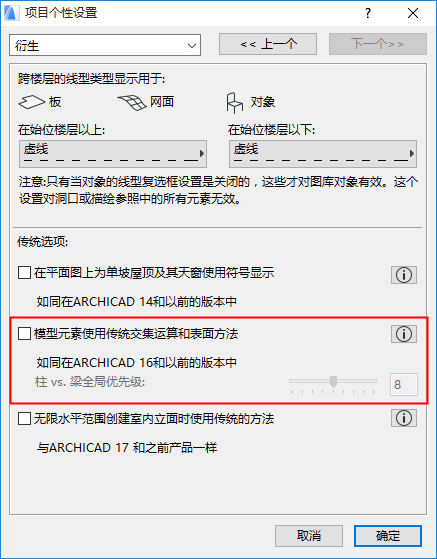
Task: Click info icon for interior elevation option
Action: click(x=403, y=418)
